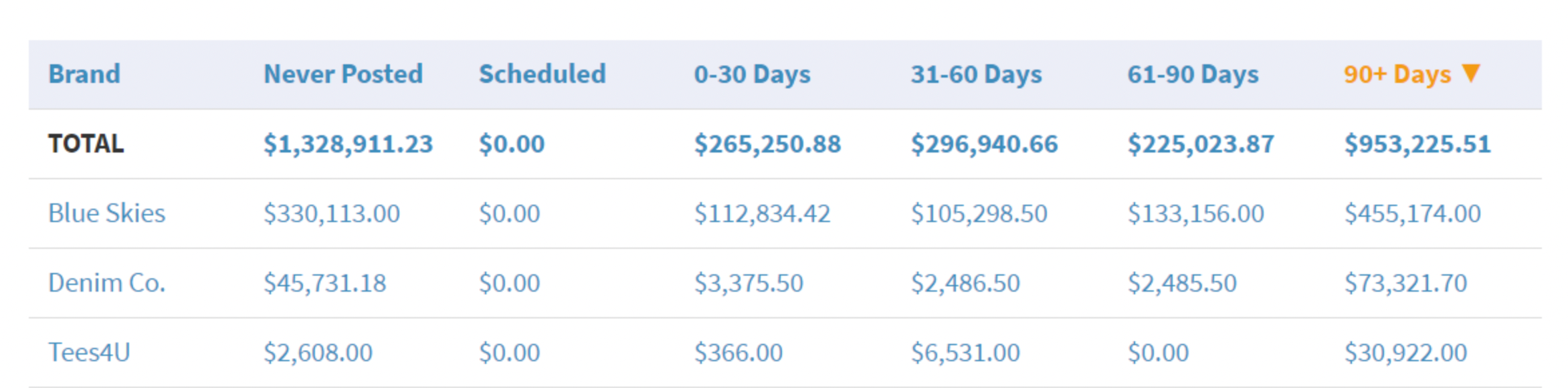Image resolution: width=1568 pixels, height=388 pixels.
Task: Click Denim Co. Never Posted $45,731.18
Action: [324, 283]
